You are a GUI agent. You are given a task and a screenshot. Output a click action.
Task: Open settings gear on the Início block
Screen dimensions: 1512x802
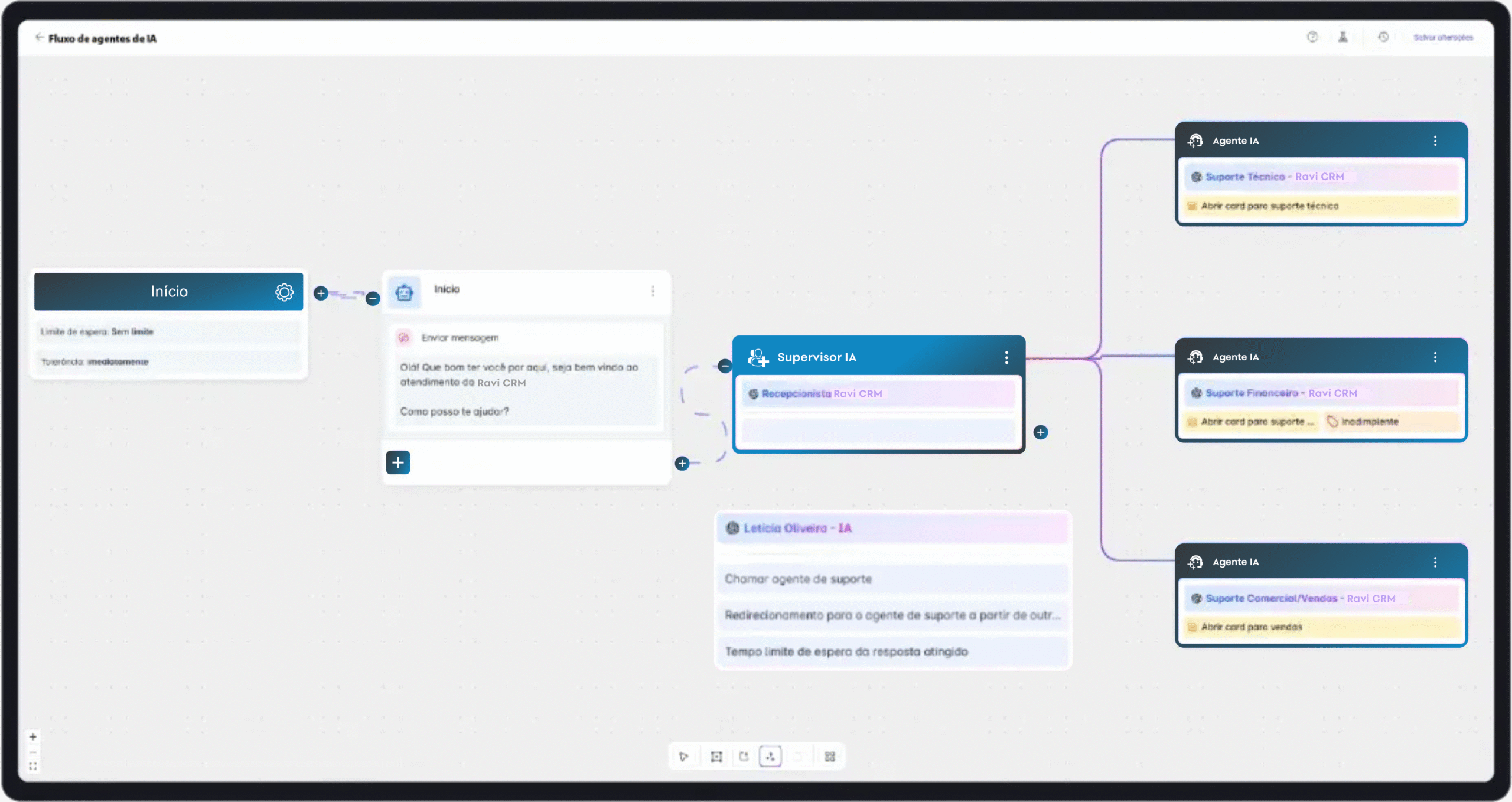[284, 292]
